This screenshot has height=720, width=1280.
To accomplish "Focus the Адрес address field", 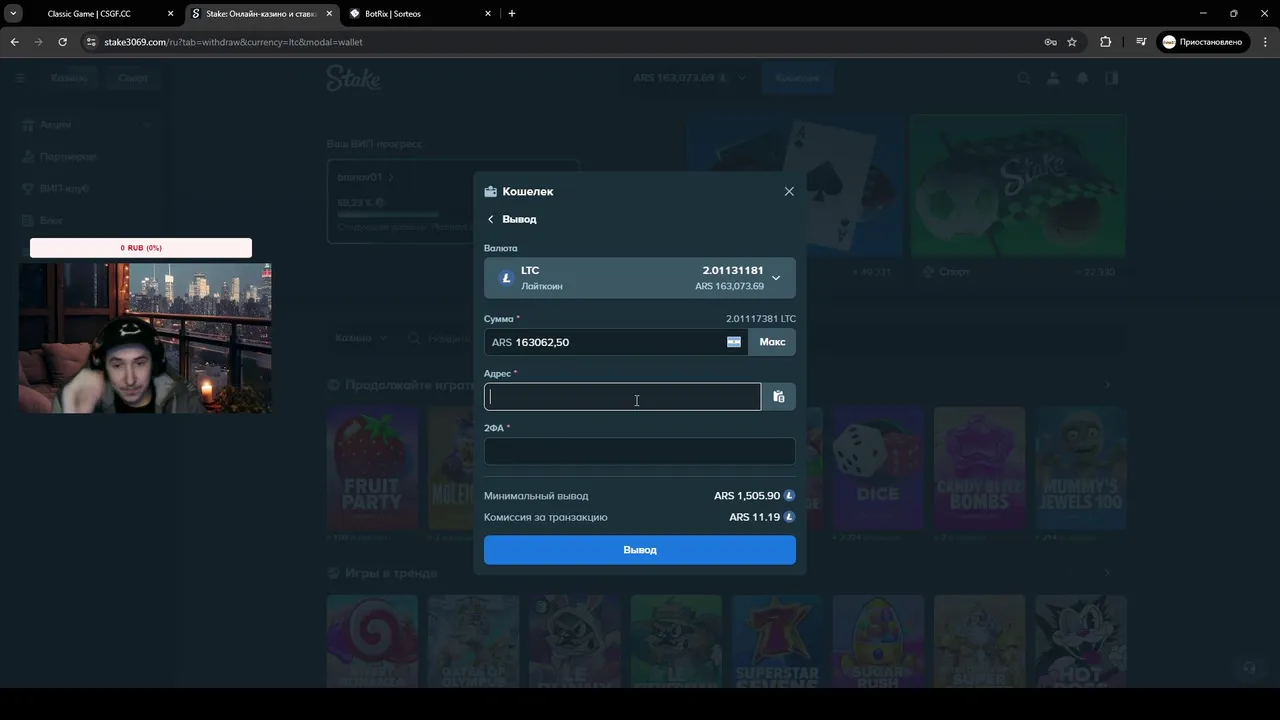I will tap(622, 397).
